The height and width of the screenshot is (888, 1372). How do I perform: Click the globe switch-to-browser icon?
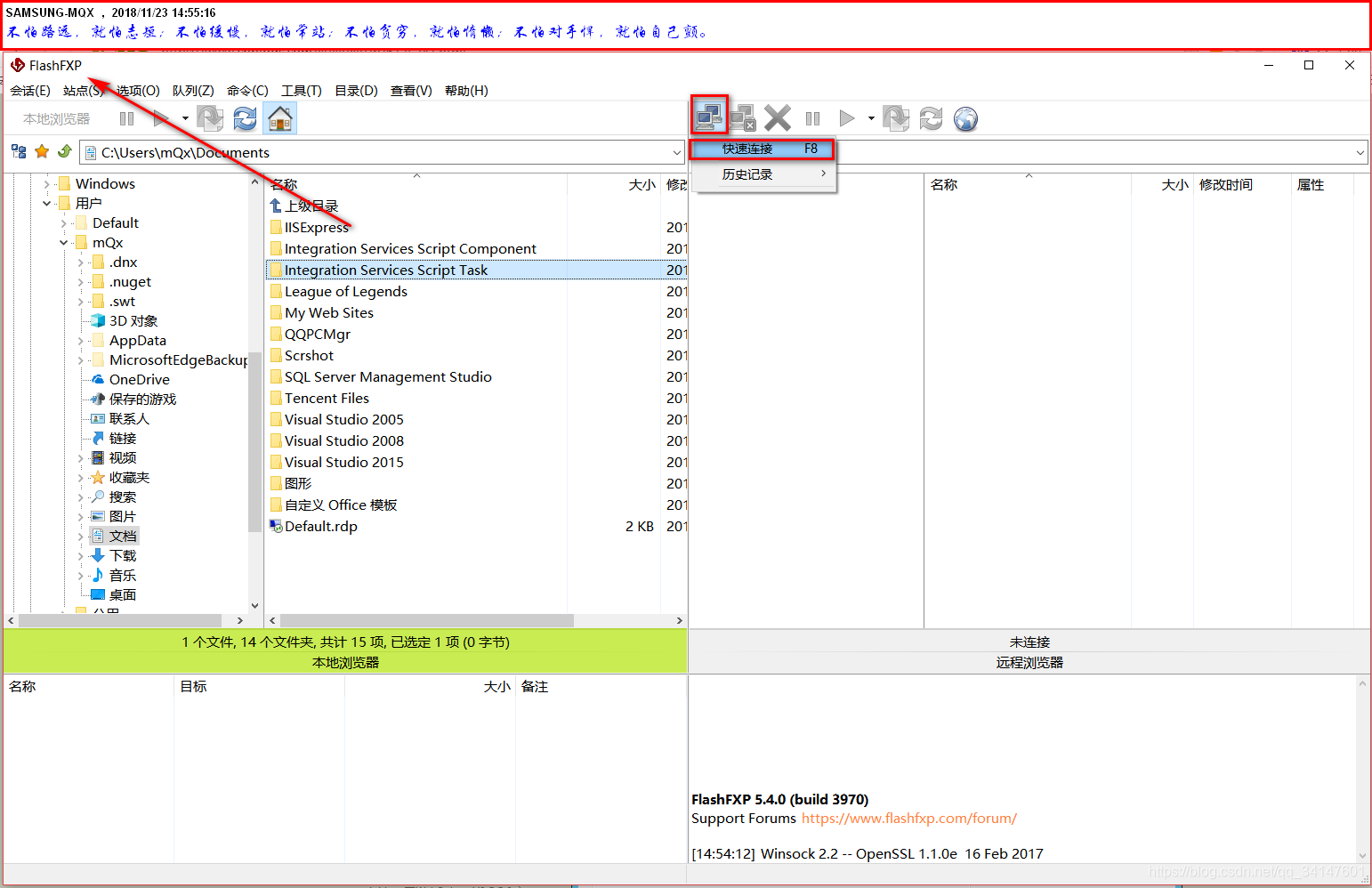[965, 118]
